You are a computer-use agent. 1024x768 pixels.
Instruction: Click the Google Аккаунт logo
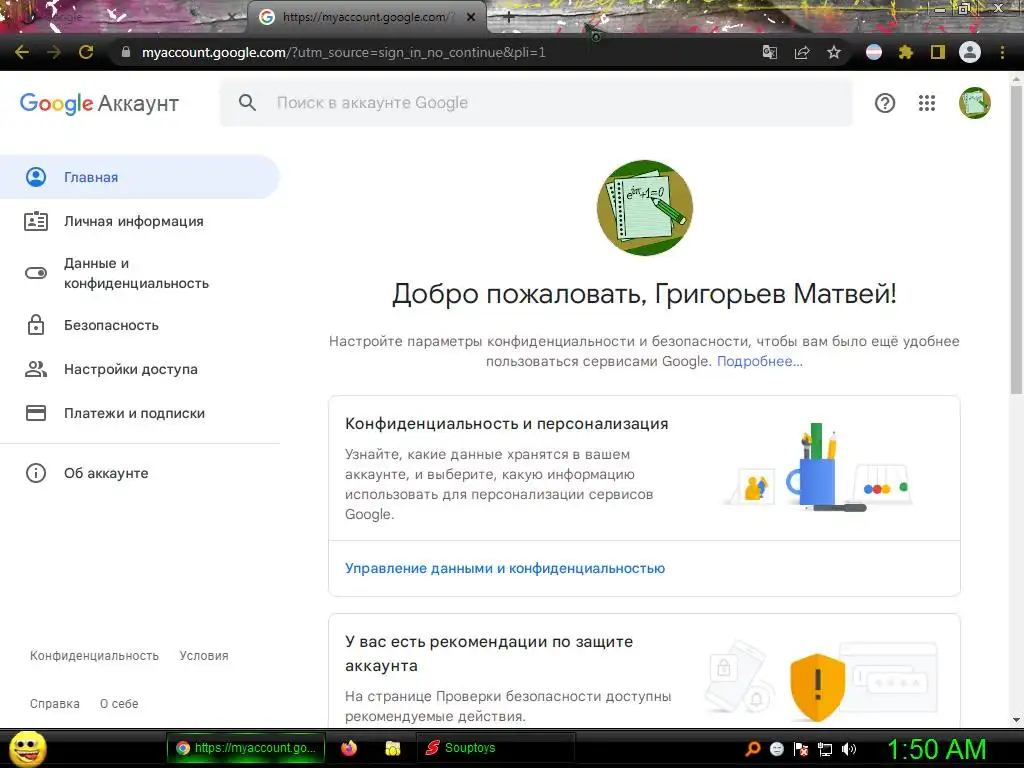coord(99,103)
